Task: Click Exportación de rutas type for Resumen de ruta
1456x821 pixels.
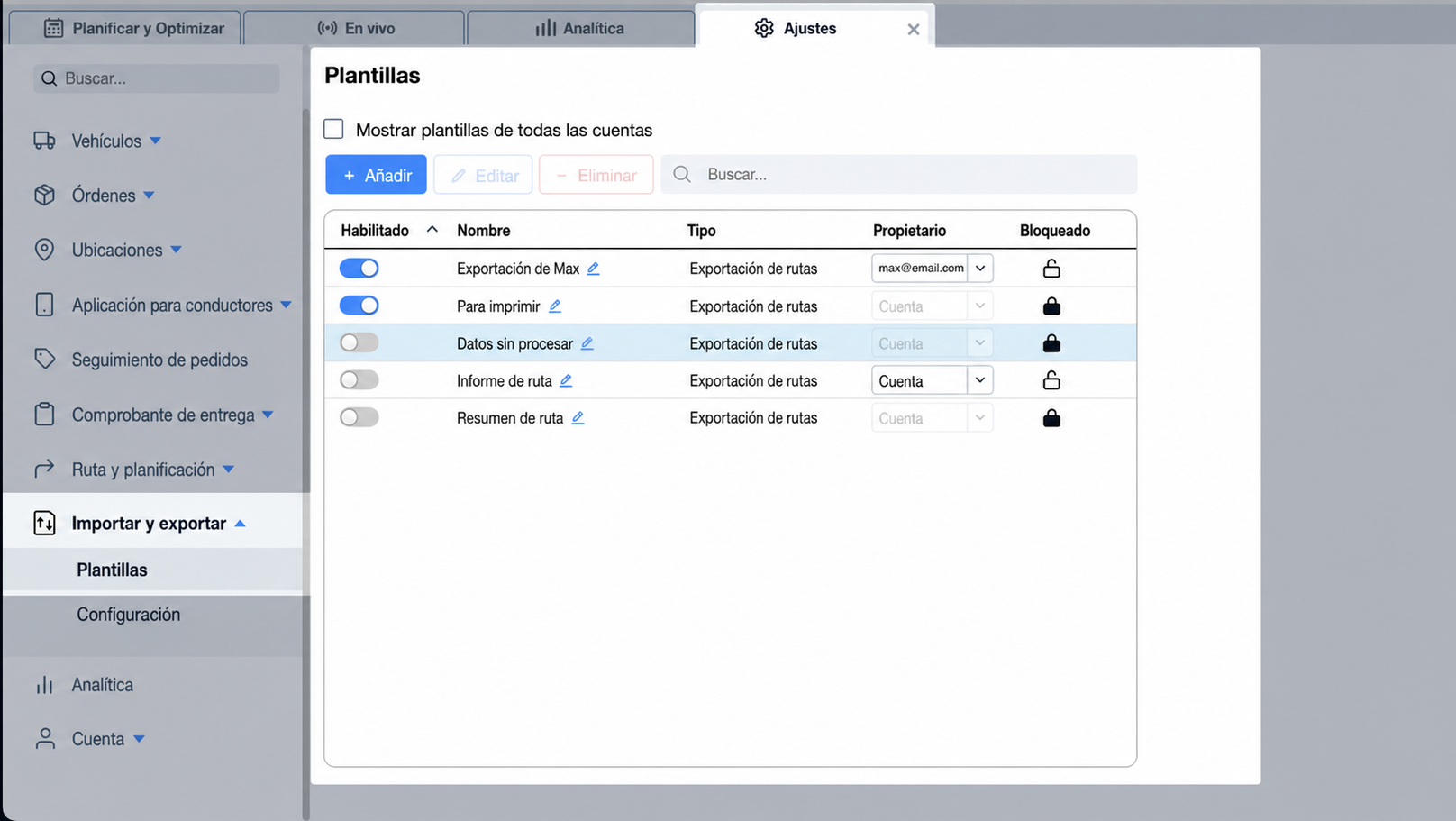Action: (753, 418)
